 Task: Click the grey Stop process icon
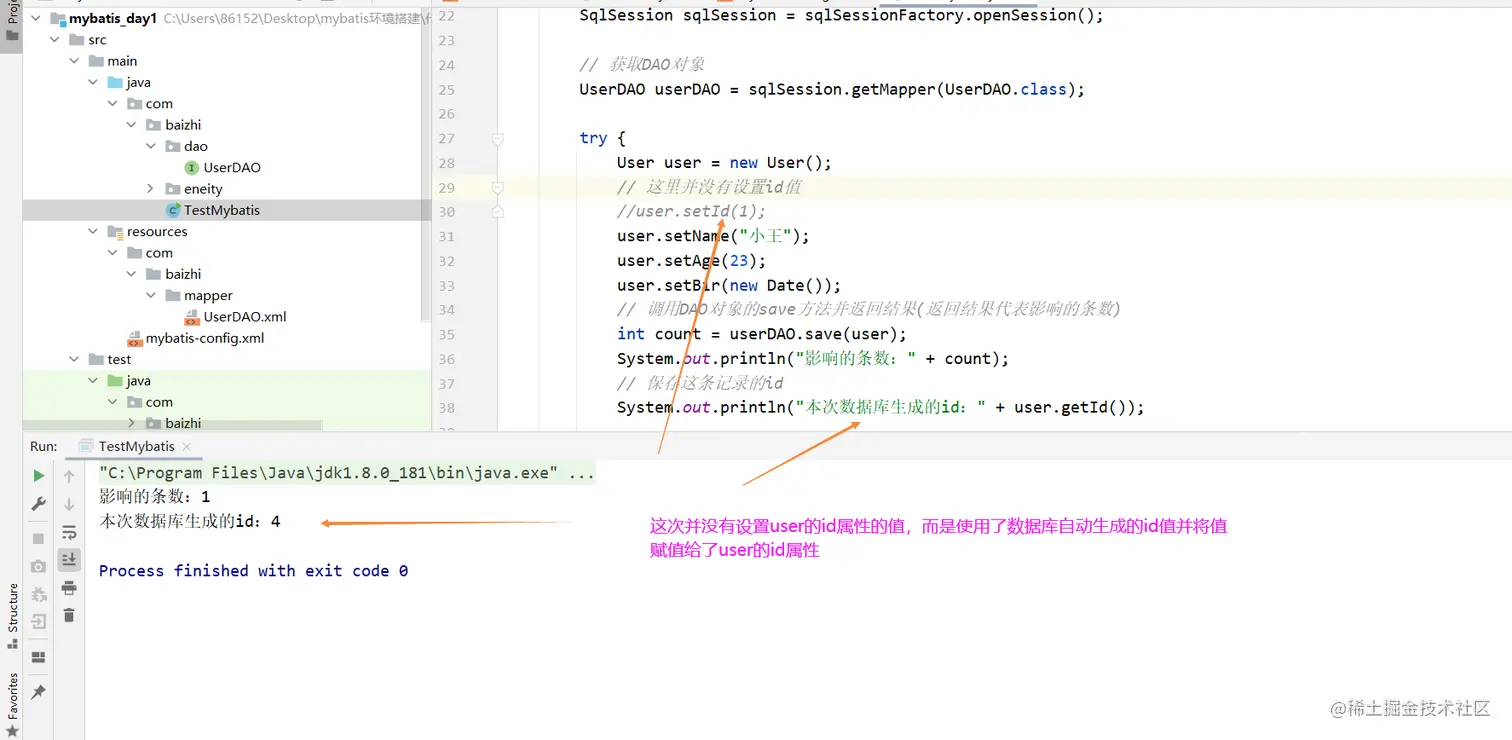(x=39, y=539)
